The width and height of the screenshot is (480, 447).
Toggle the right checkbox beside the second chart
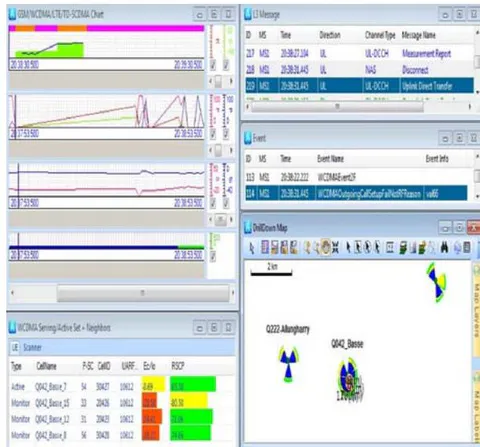(x=226, y=134)
